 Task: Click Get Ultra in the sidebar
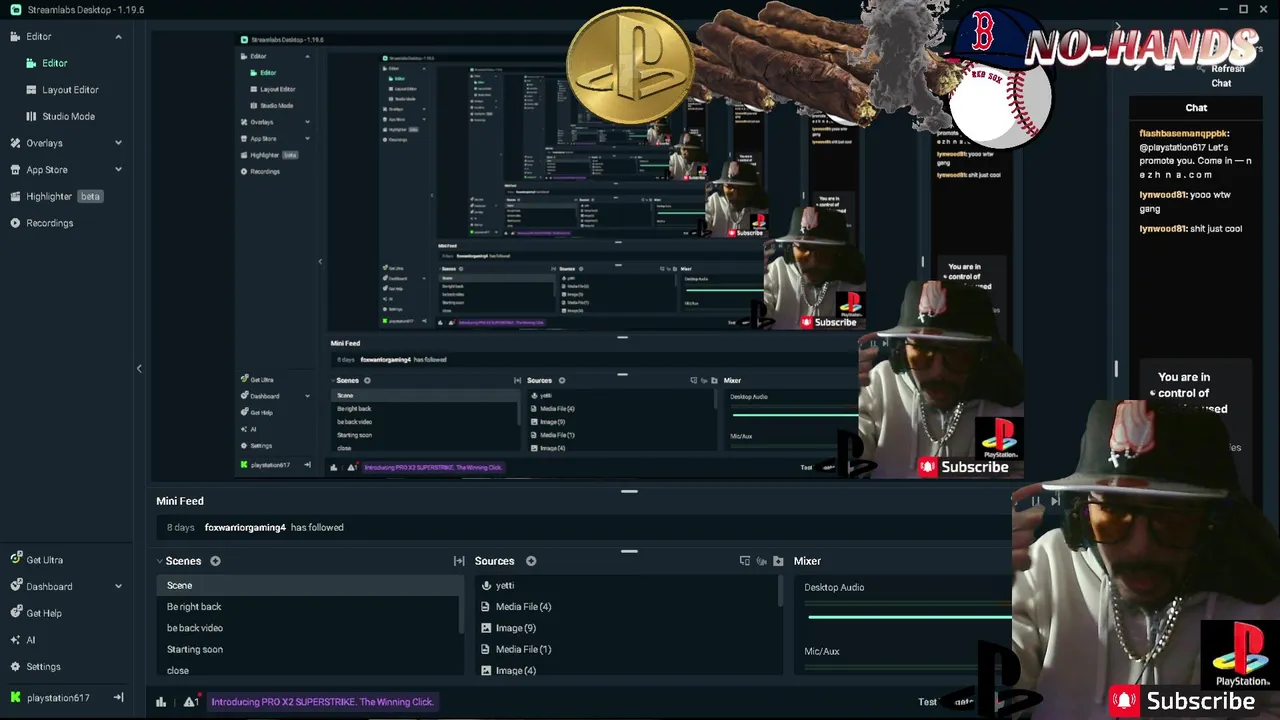[44, 560]
